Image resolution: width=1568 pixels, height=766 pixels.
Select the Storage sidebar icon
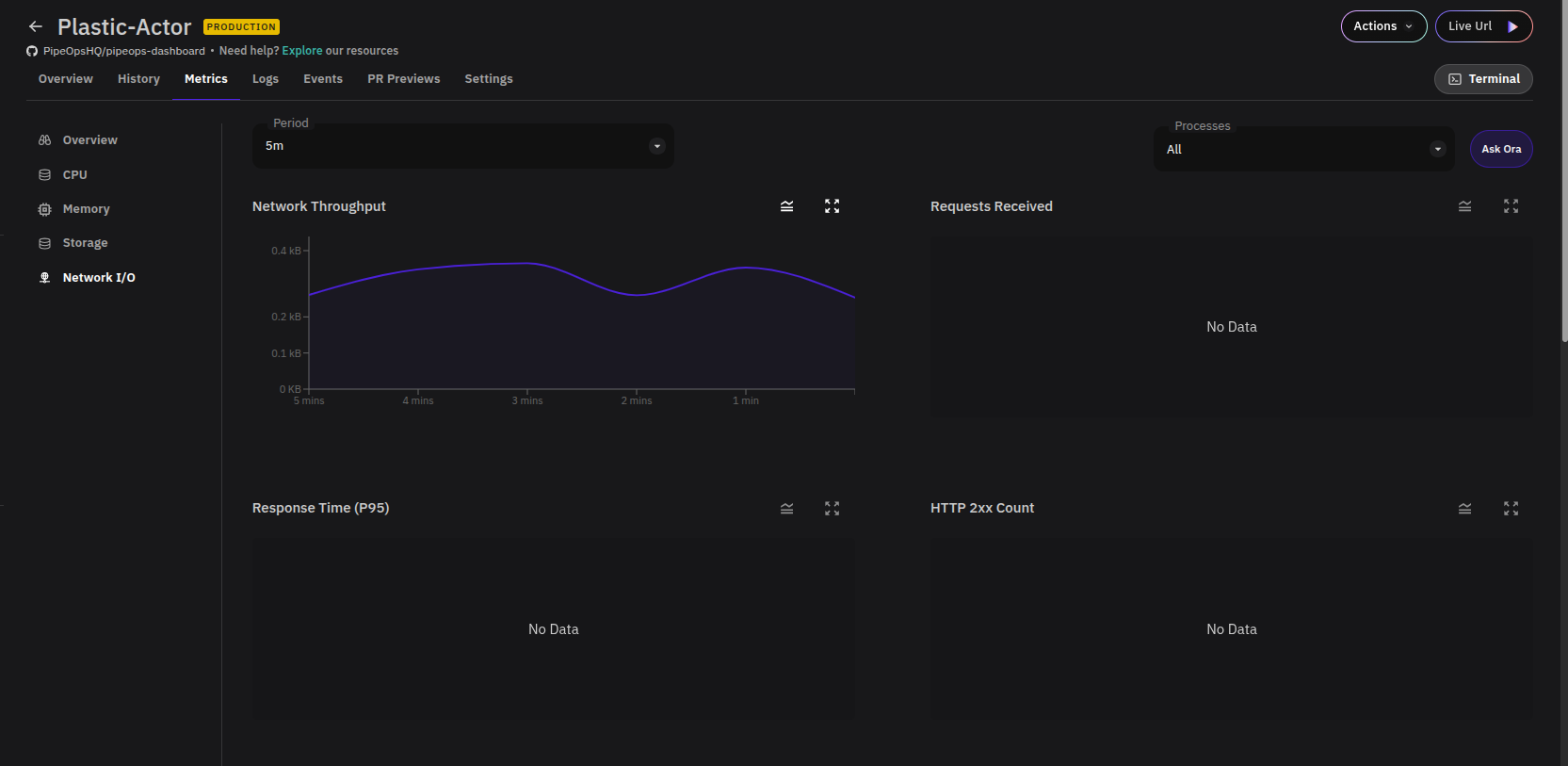[44, 243]
